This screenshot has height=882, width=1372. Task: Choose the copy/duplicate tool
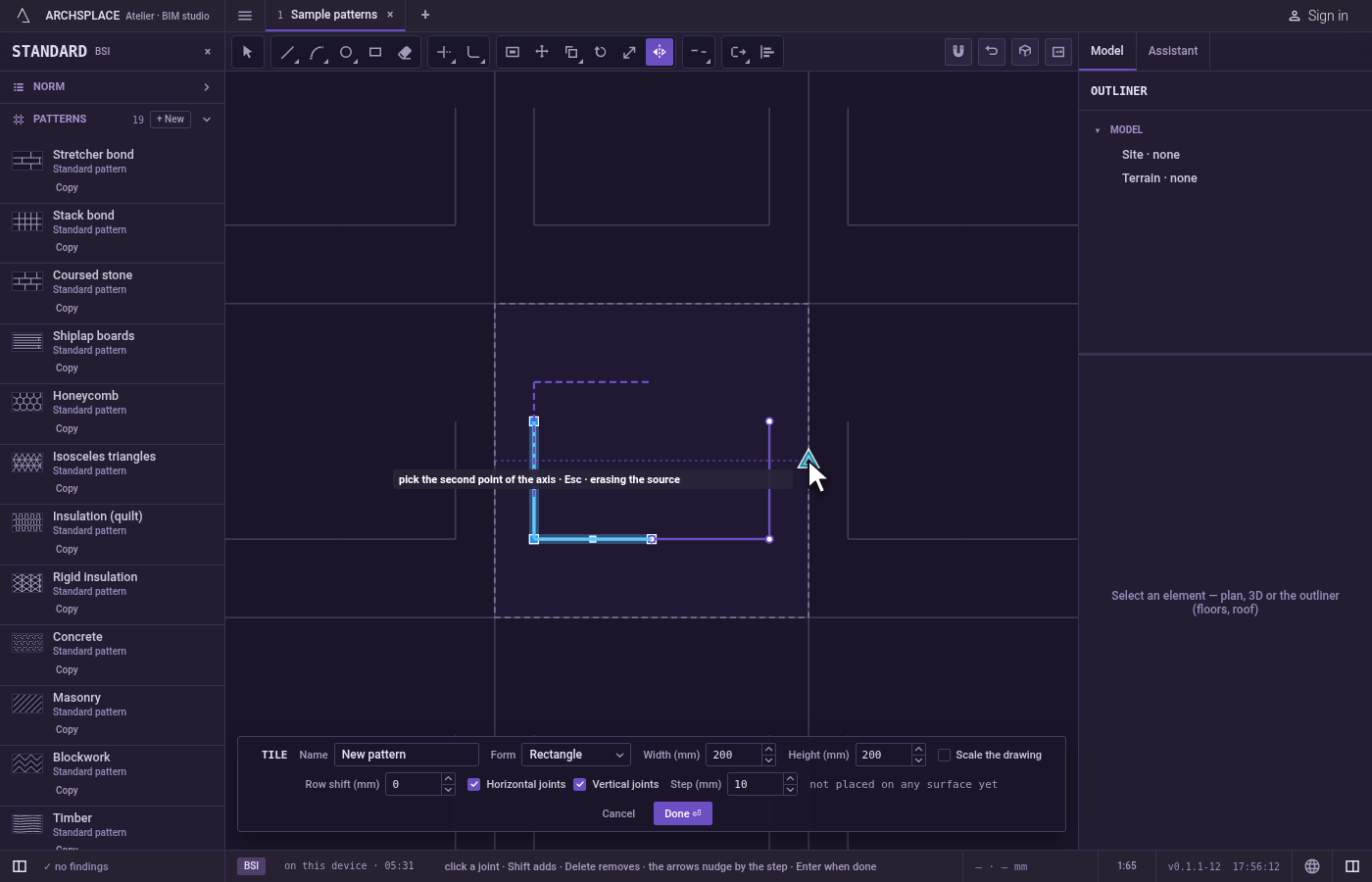[x=571, y=52]
